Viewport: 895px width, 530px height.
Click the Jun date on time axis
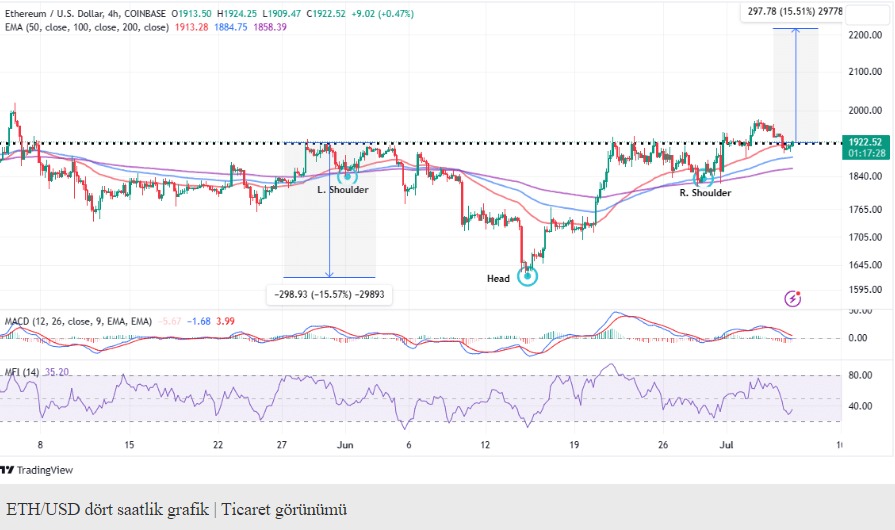(345, 445)
